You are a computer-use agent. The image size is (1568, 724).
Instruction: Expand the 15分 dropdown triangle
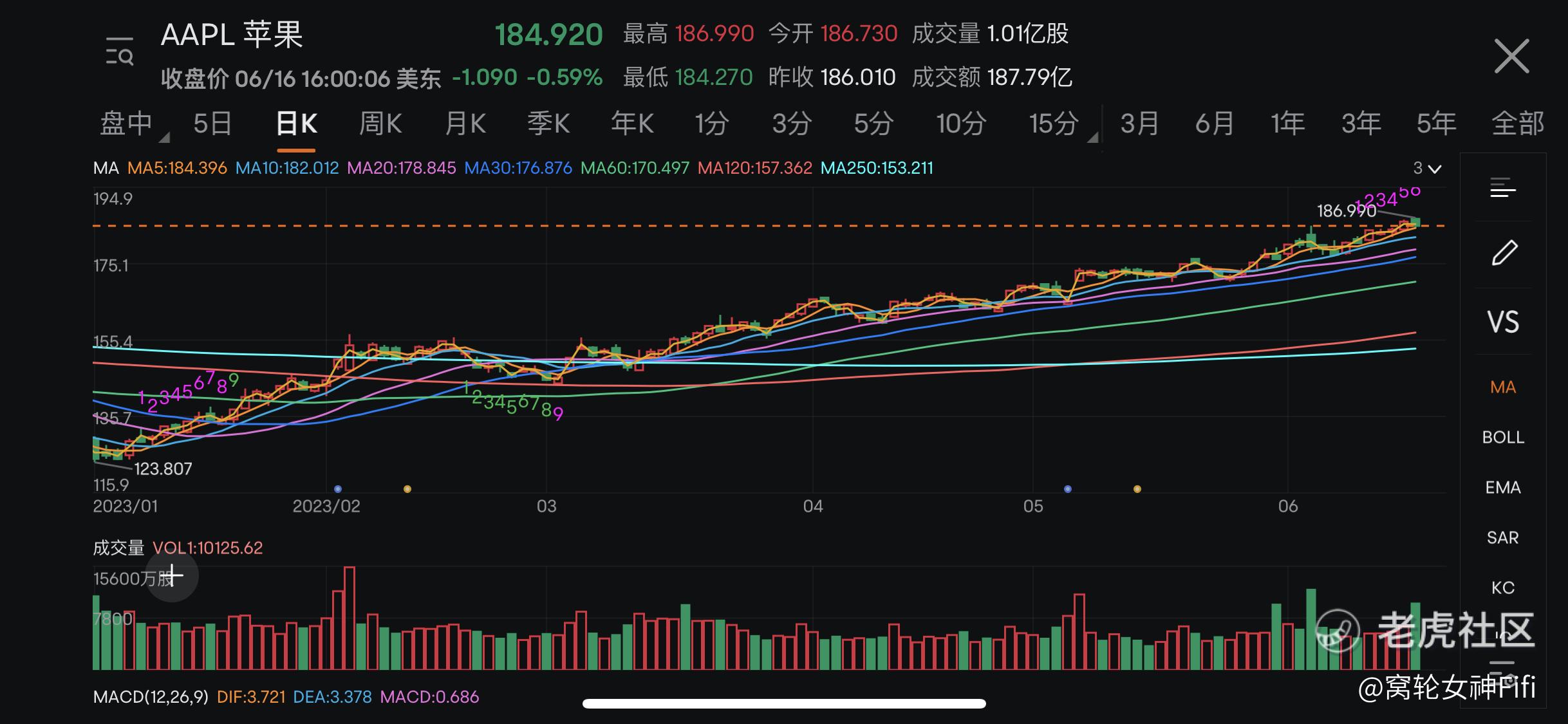[1092, 137]
